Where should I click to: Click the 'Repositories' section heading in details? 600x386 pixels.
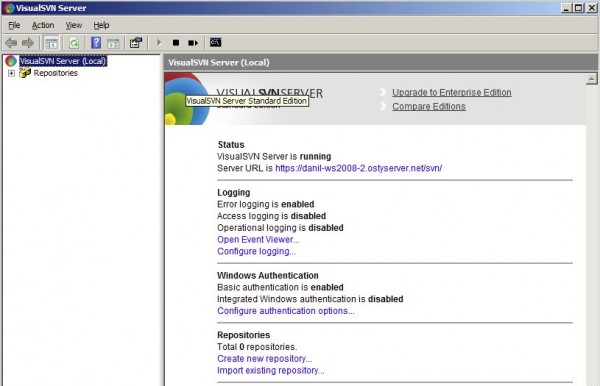(x=243, y=335)
